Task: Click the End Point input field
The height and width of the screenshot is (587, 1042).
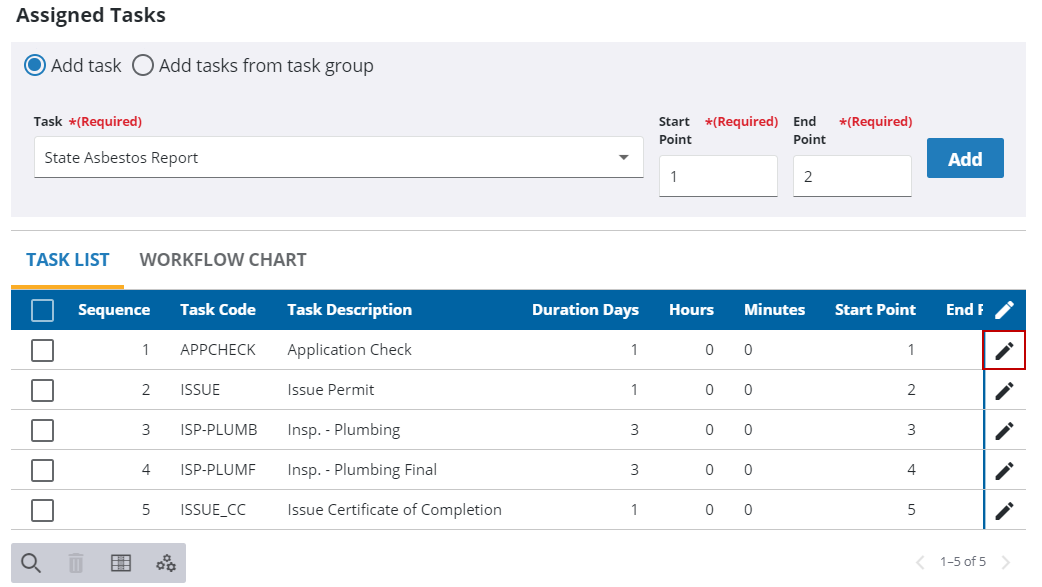Action: (x=852, y=176)
